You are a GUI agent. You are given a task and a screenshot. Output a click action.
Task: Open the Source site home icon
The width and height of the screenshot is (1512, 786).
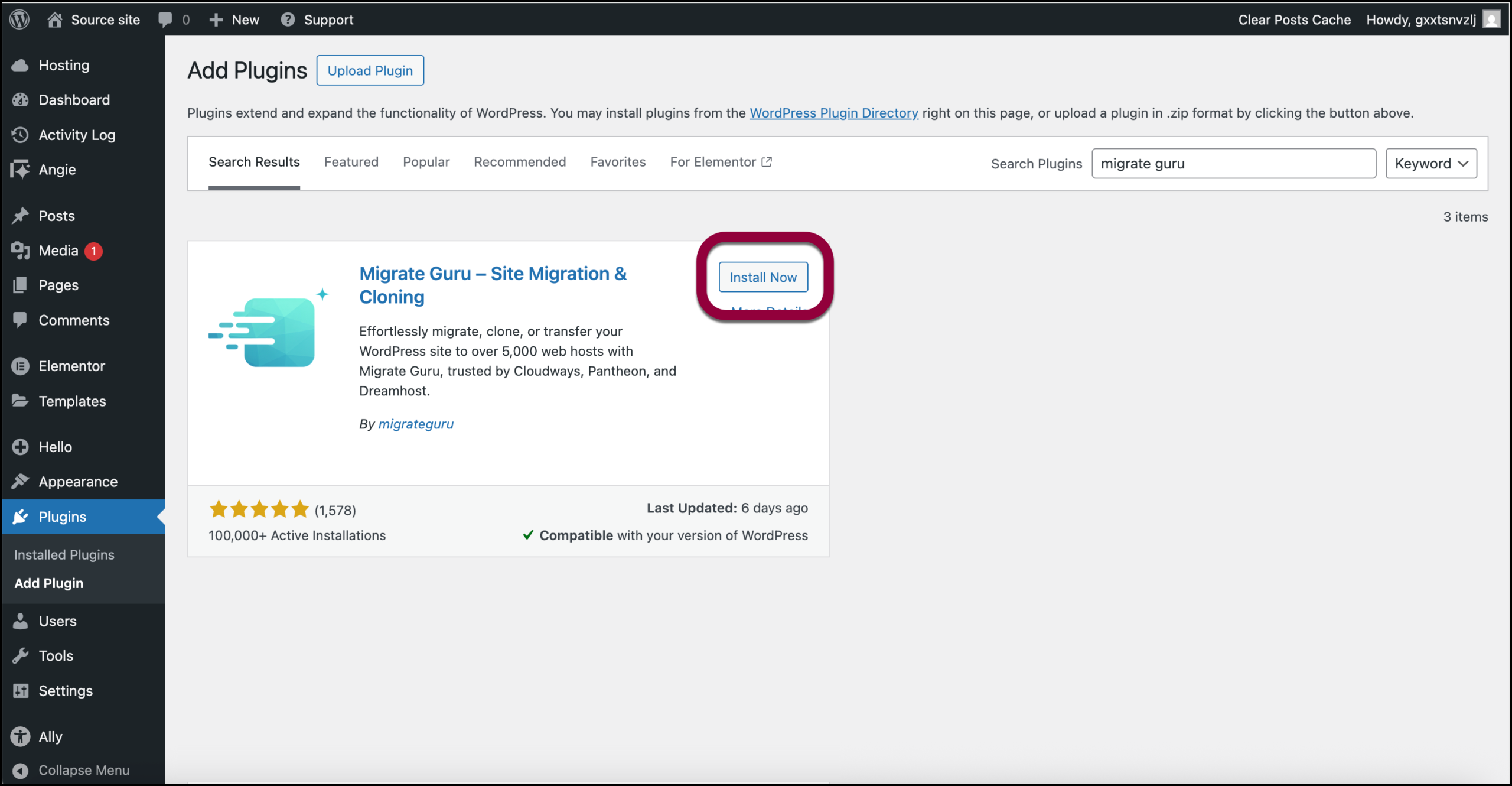pos(55,20)
